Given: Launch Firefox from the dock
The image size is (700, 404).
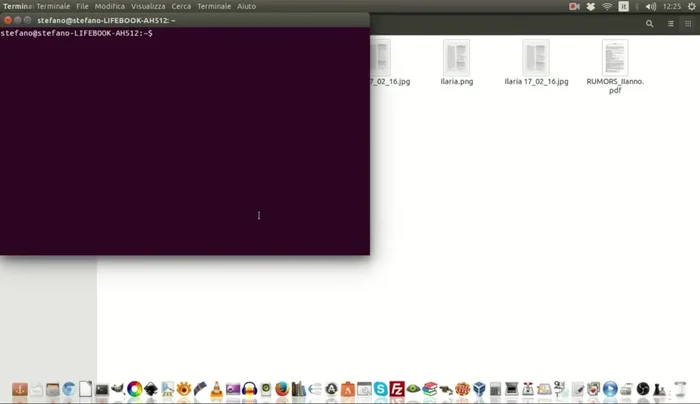Looking at the screenshot, I should [x=282, y=389].
